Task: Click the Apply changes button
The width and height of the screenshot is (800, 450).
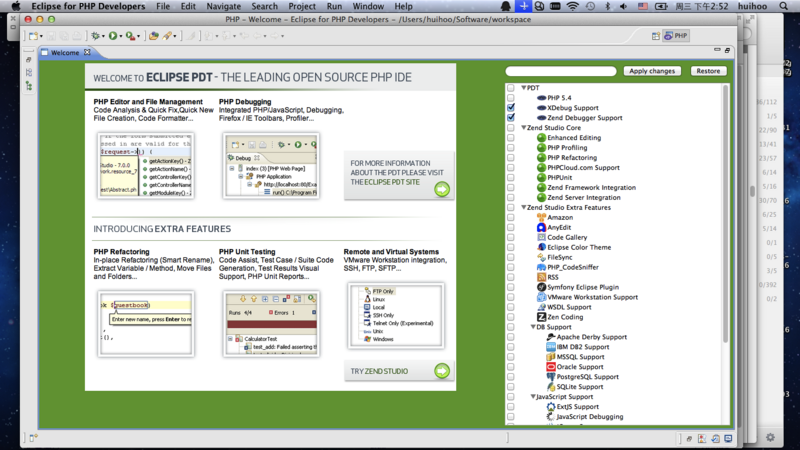Action: coord(653,71)
